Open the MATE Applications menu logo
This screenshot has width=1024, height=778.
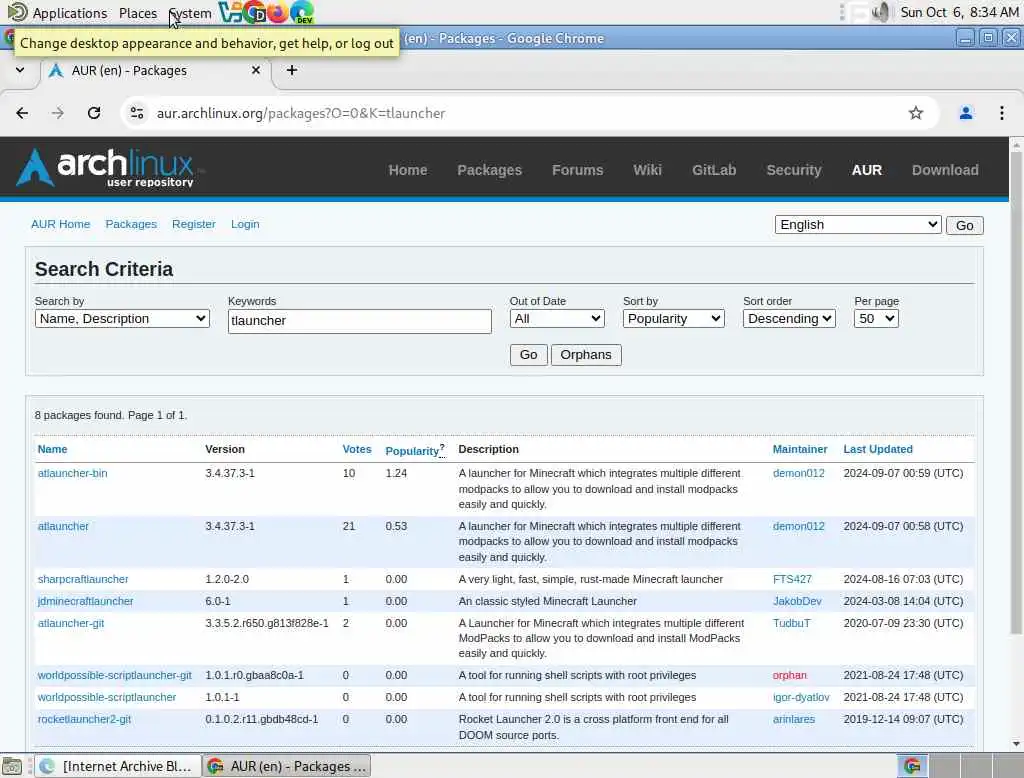pyautogui.click(x=18, y=12)
